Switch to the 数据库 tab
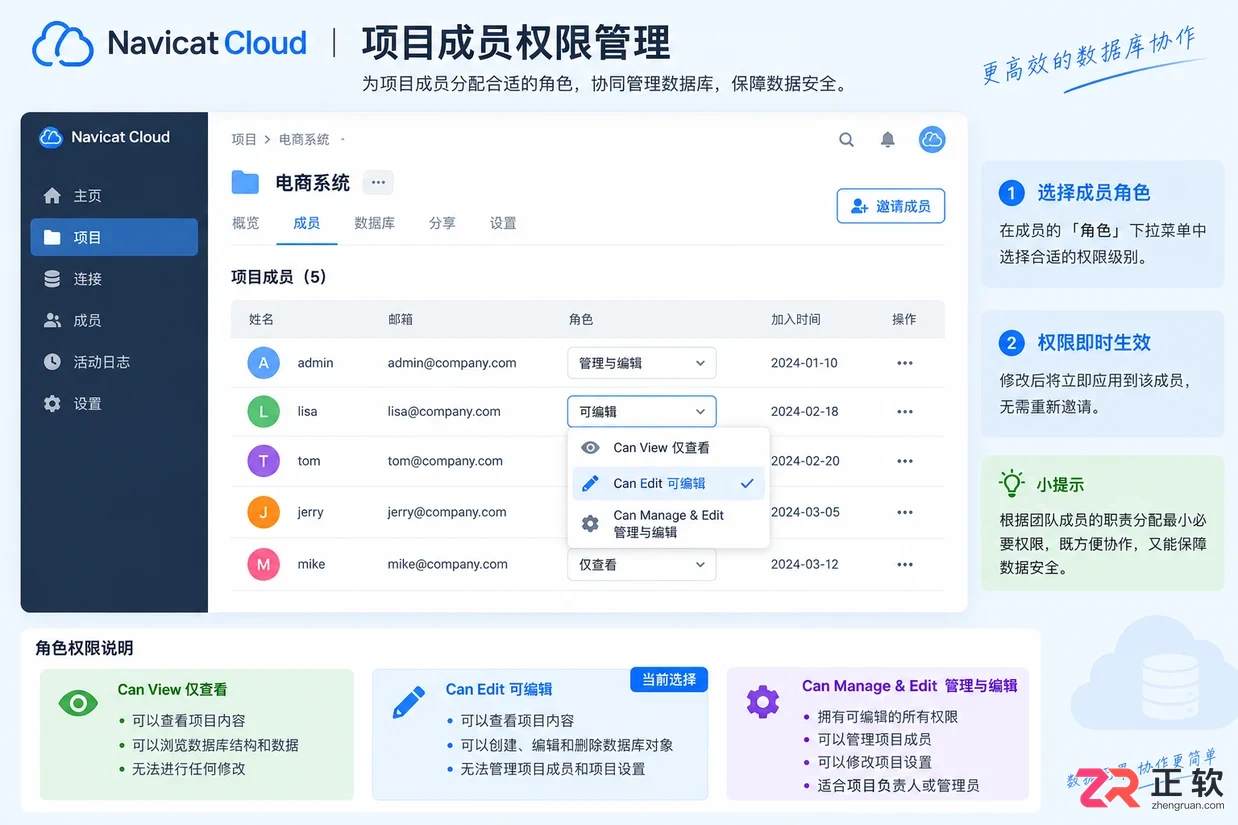 [375, 223]
